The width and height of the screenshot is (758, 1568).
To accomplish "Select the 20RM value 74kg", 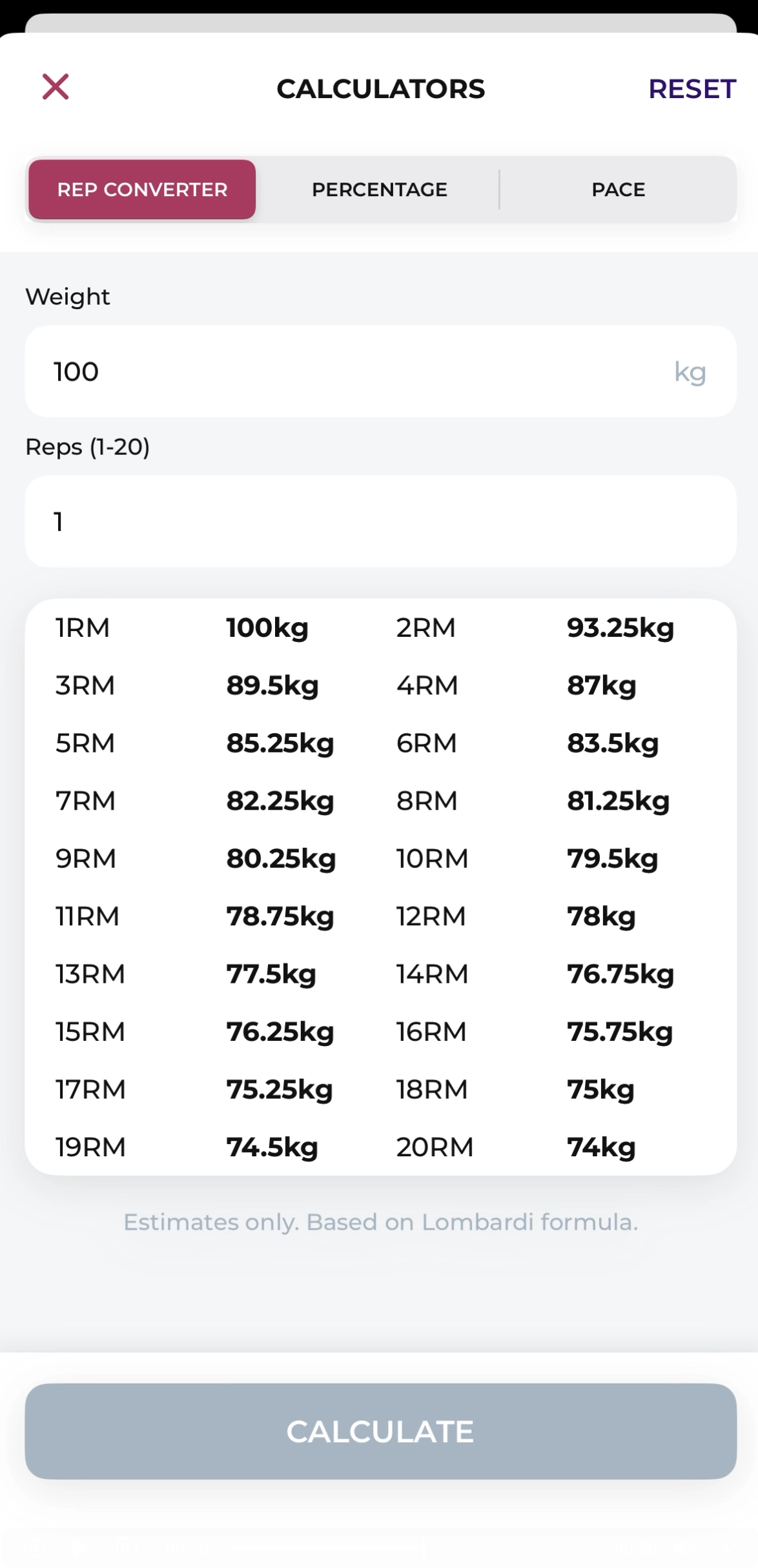I will (x=601, y=1147).
